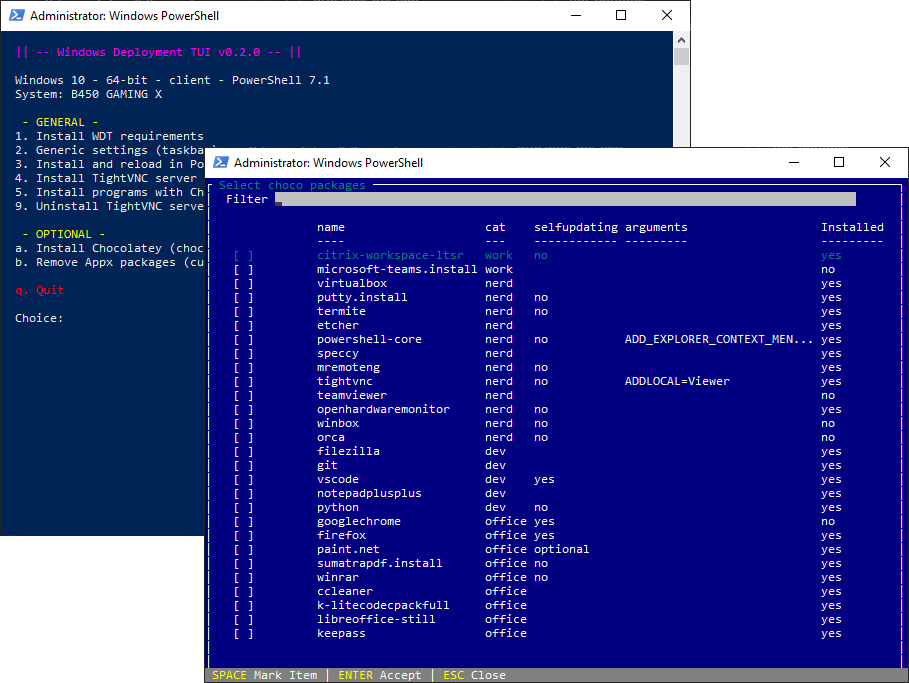Screen dimensions: 909x683
Task: Mark the googlechrome checkbox
Action: 243,522
